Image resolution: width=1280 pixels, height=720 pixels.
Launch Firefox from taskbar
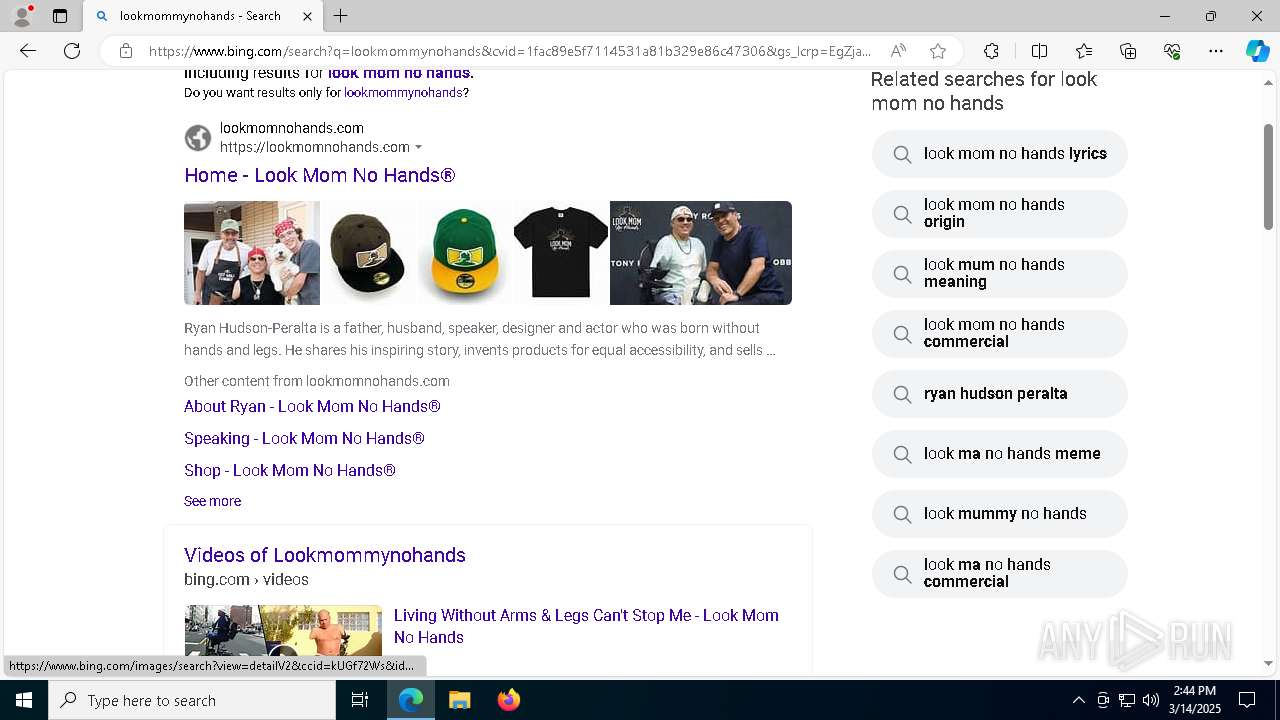[x=508, y=700]
